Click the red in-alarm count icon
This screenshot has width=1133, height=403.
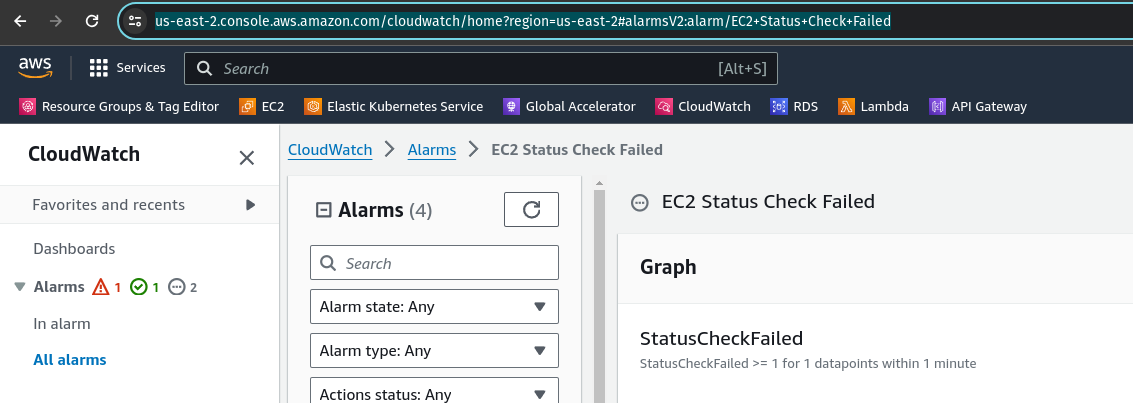[x=100, y=287]
